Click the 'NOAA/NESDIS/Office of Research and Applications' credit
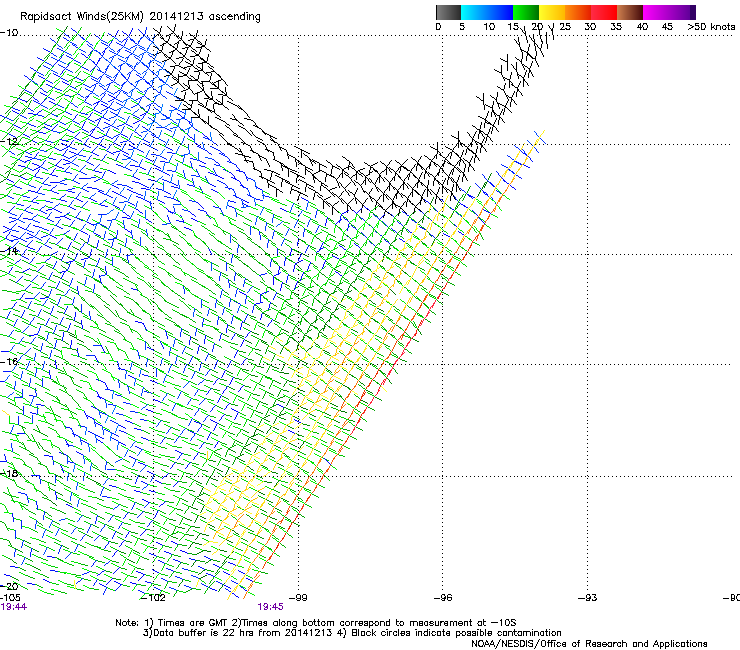740x650 pixels. [x=589, y=644]
